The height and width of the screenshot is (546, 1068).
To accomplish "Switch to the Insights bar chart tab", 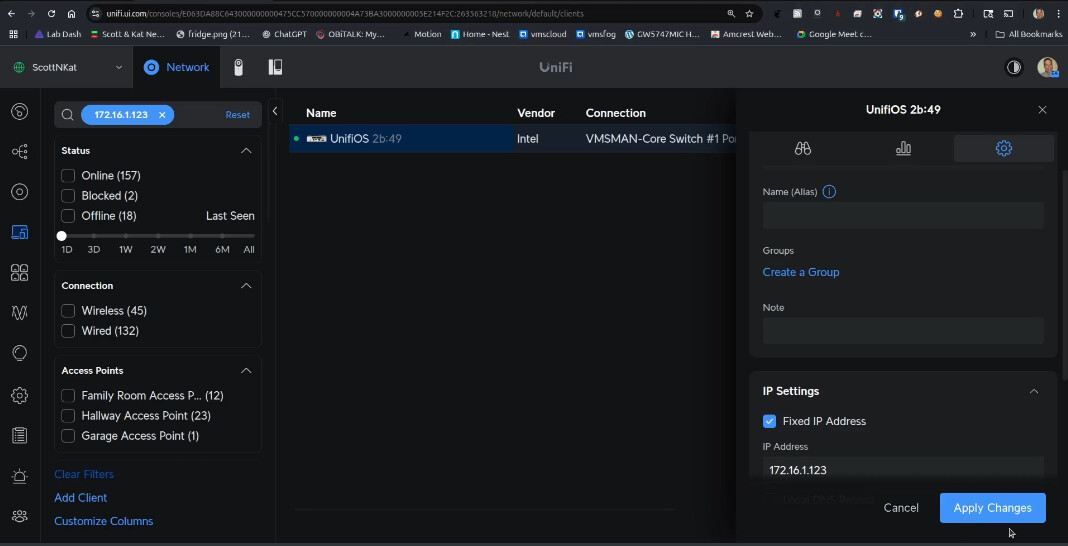I will (x=903, y=148).
